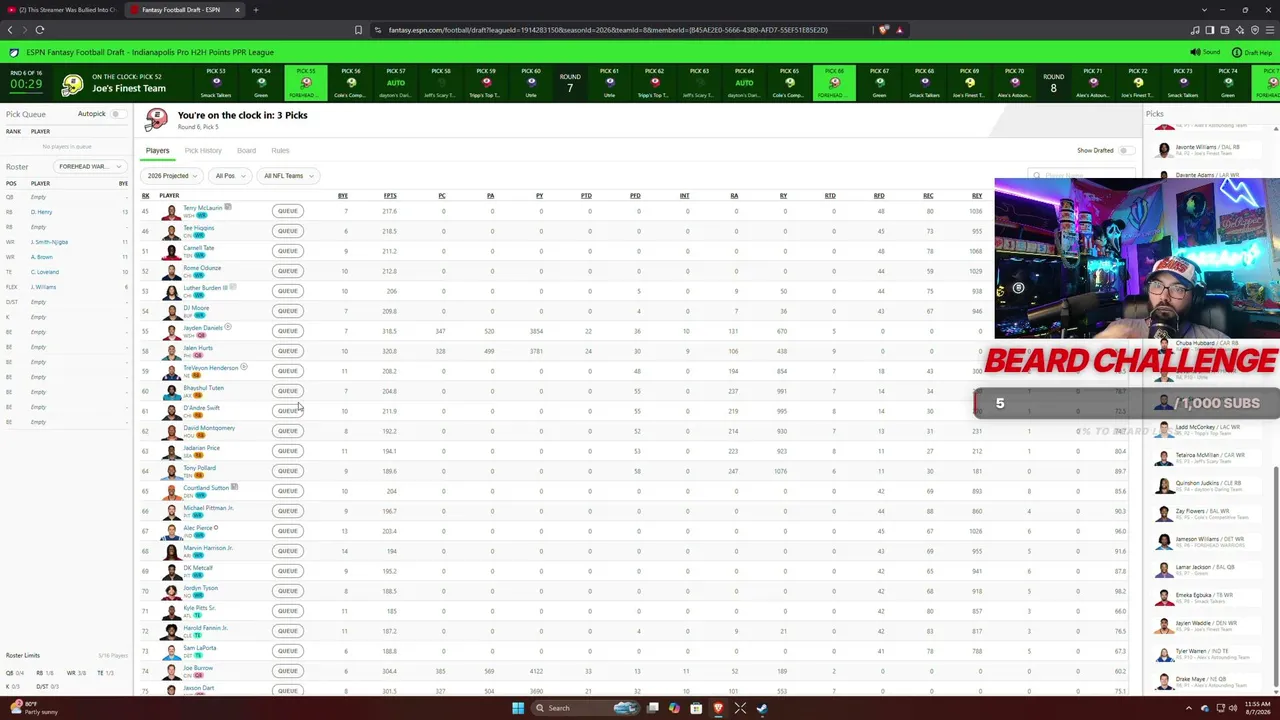
Task: Click D. Henry in the roster list
Action: (41, 212)
